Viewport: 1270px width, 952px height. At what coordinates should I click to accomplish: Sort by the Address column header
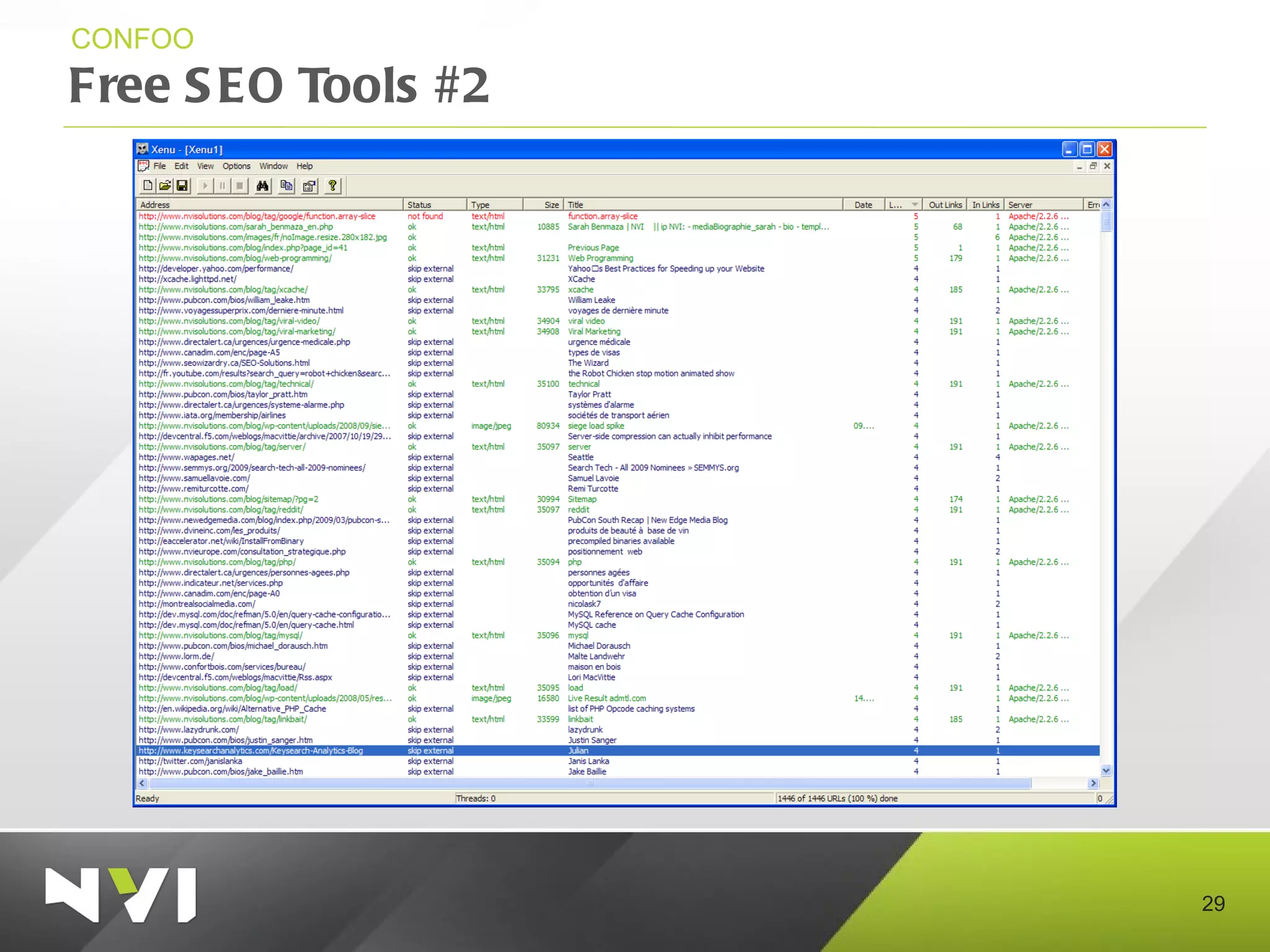(269, 205)
